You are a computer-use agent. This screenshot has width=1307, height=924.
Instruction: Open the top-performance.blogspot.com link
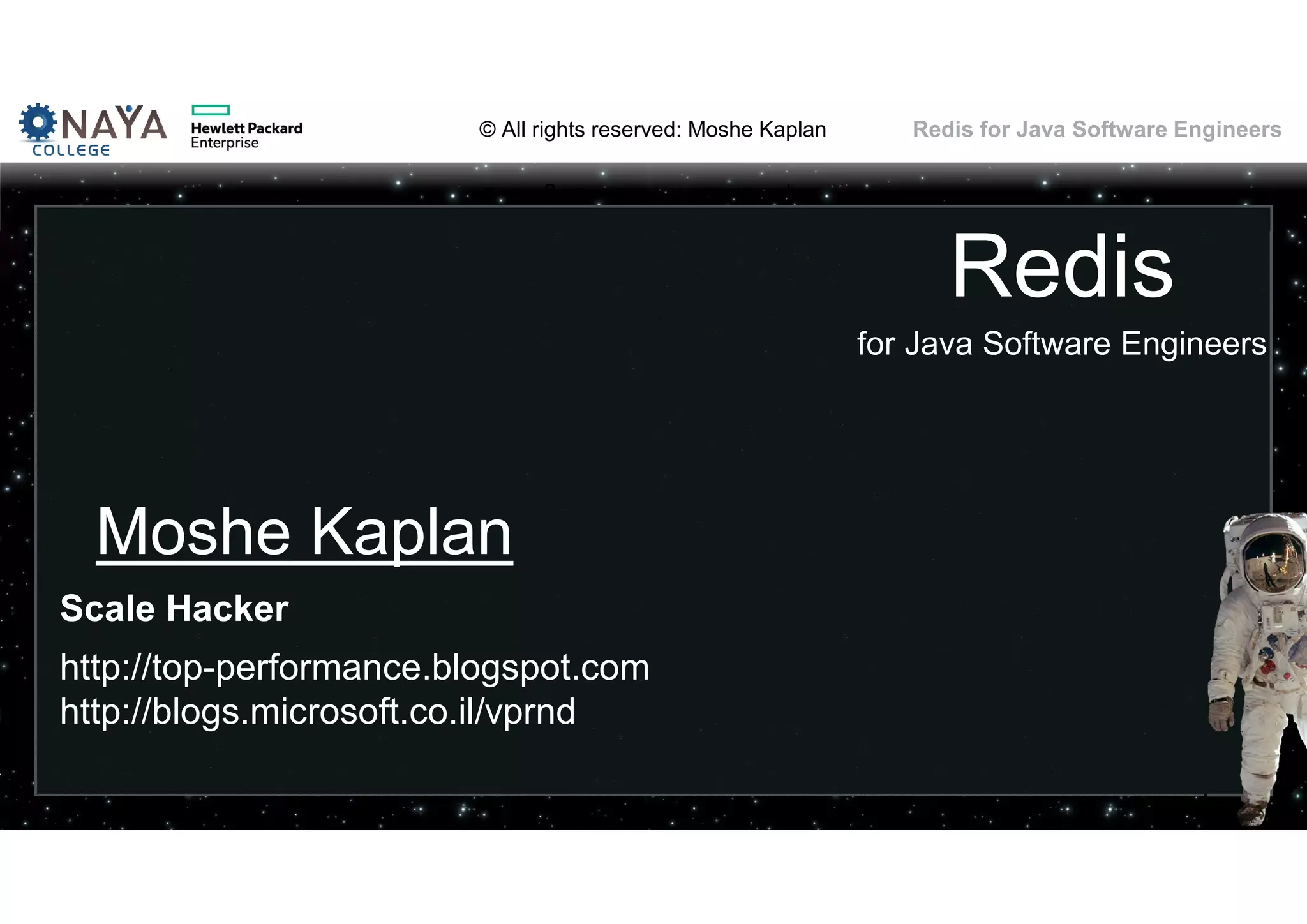coord(354,667)
